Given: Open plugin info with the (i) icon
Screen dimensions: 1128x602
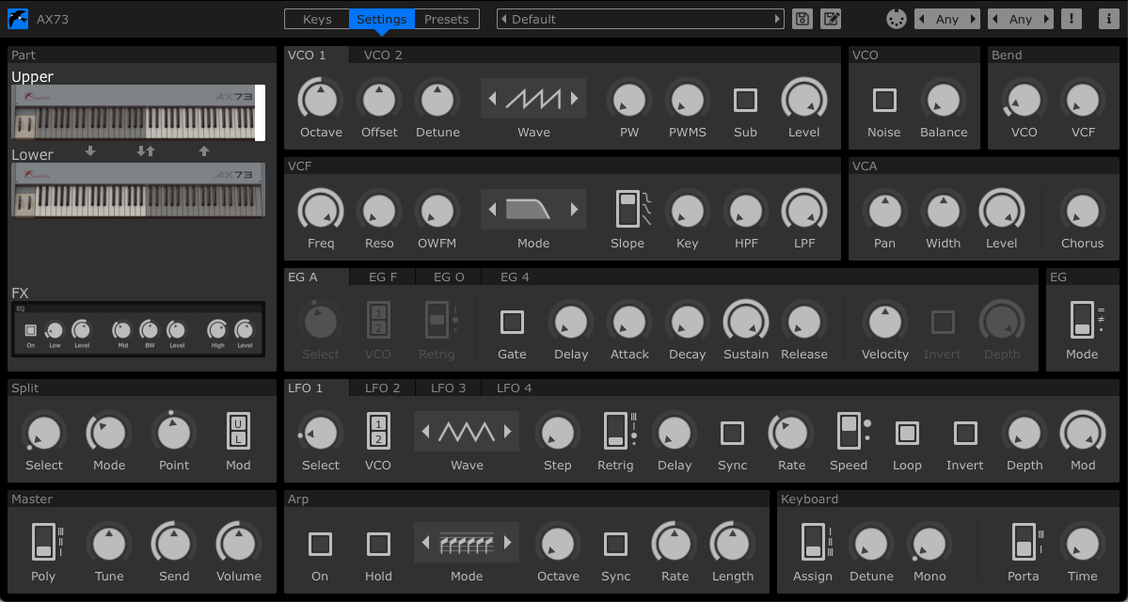Looking at the screenshot, I should click(1108, 18).
